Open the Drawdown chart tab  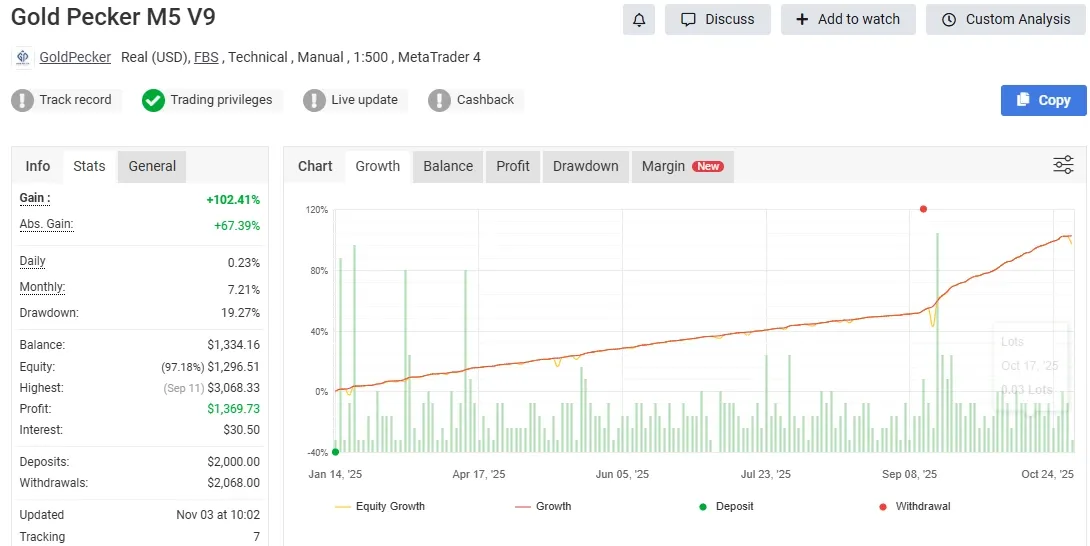tap(585, 166)
